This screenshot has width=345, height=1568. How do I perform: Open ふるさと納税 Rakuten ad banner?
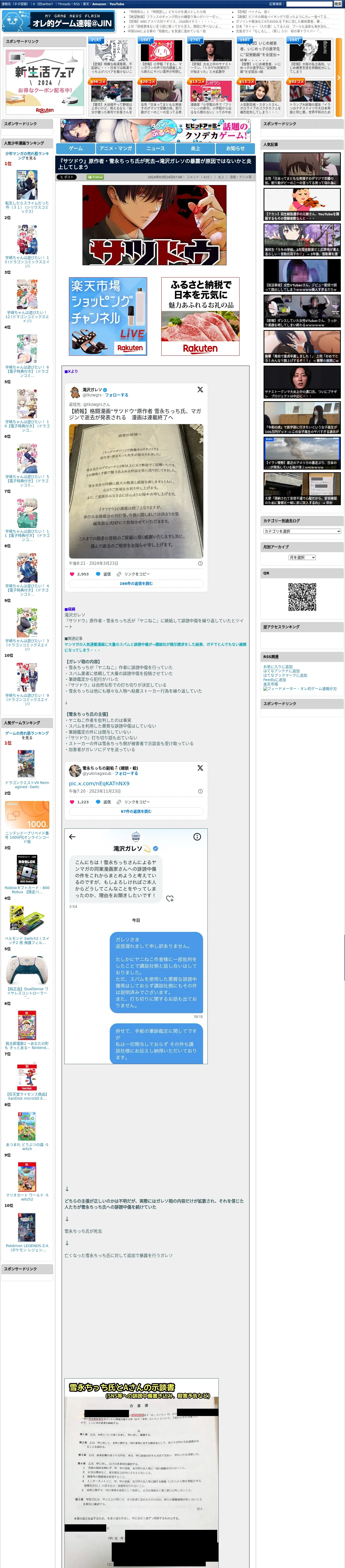tap(200, 316)
